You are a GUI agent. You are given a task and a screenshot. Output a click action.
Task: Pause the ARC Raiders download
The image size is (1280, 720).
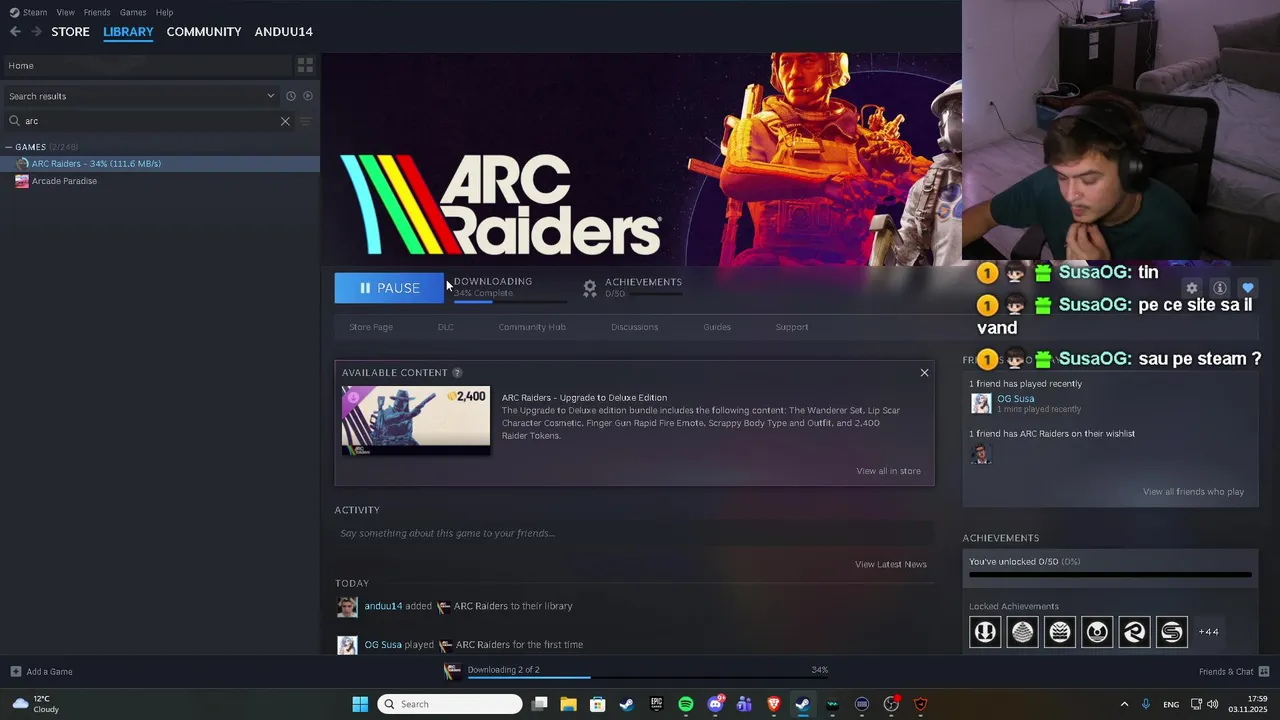click(x=389, y=288)
